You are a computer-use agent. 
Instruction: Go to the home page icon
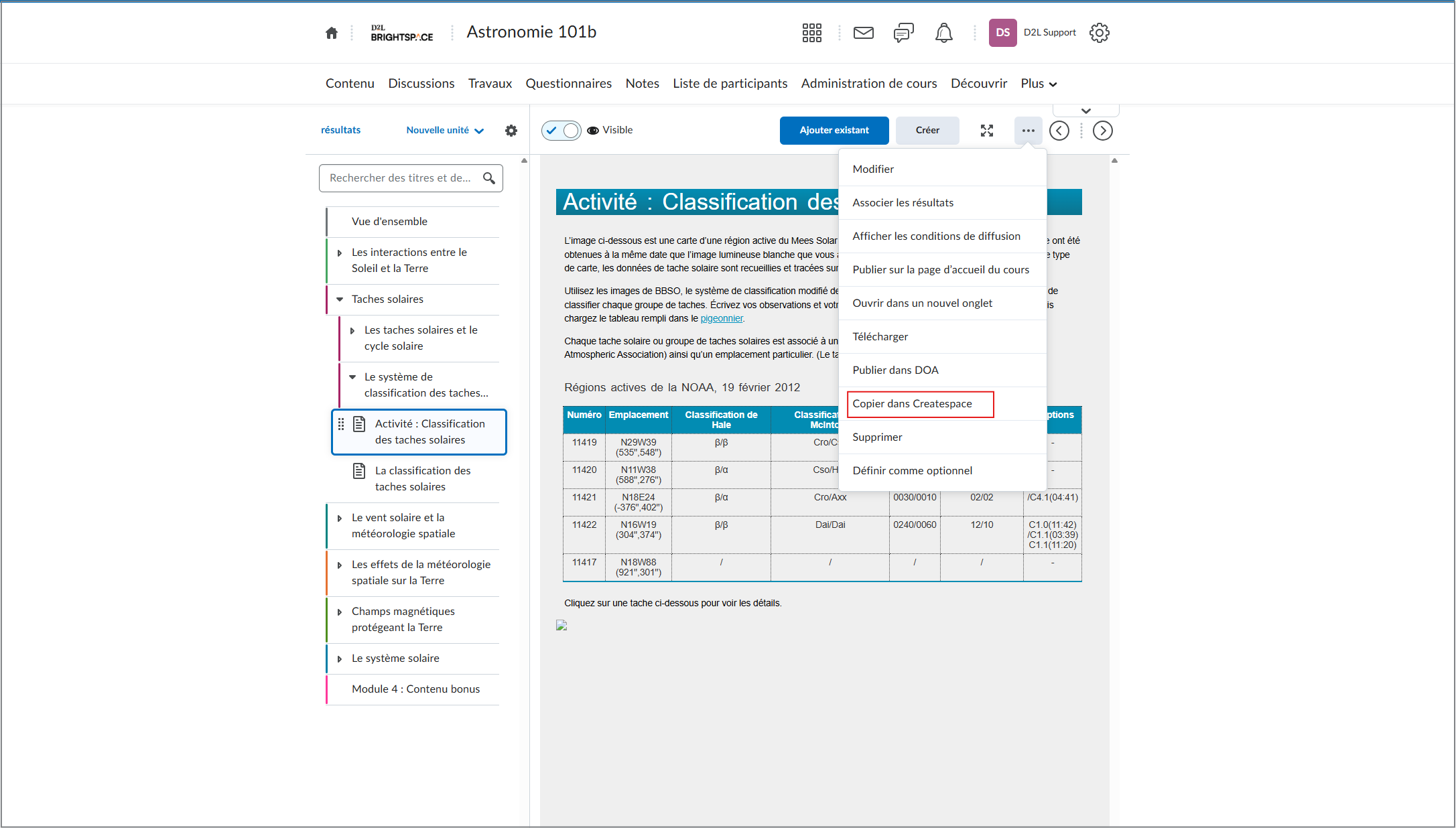point(332,33)
